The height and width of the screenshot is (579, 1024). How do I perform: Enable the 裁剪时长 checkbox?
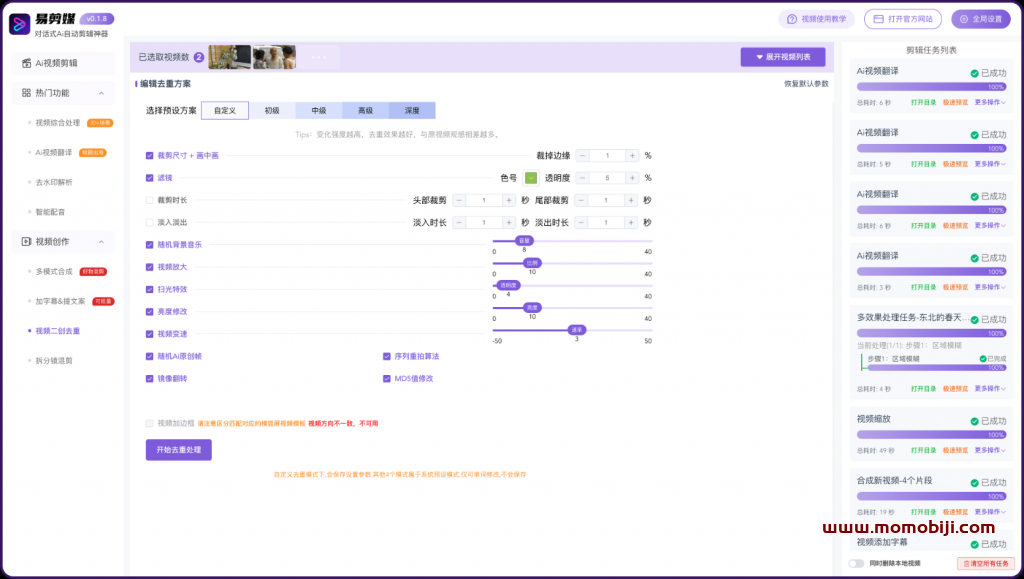tap(149, 200)
